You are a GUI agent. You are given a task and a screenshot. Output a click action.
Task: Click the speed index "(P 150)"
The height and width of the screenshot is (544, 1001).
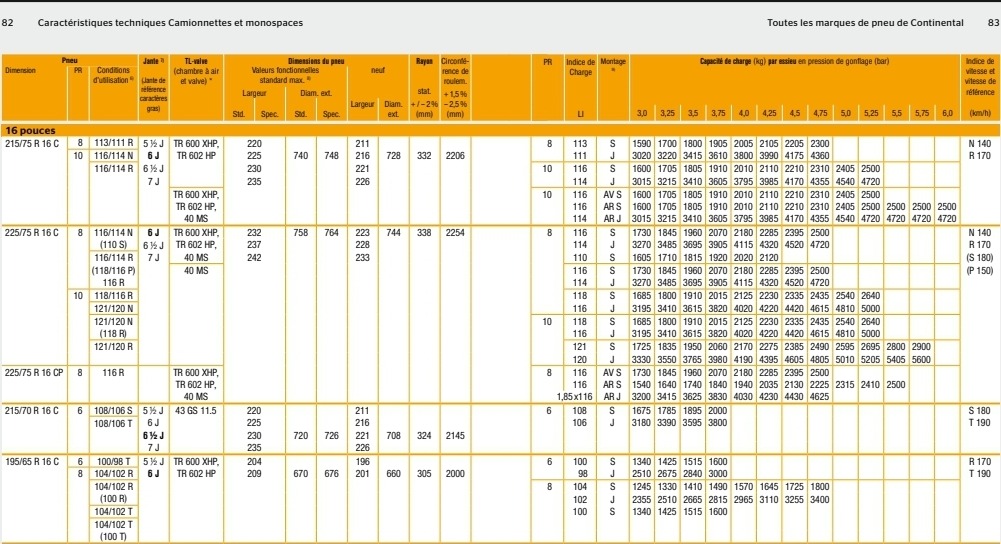coord(980,271)
